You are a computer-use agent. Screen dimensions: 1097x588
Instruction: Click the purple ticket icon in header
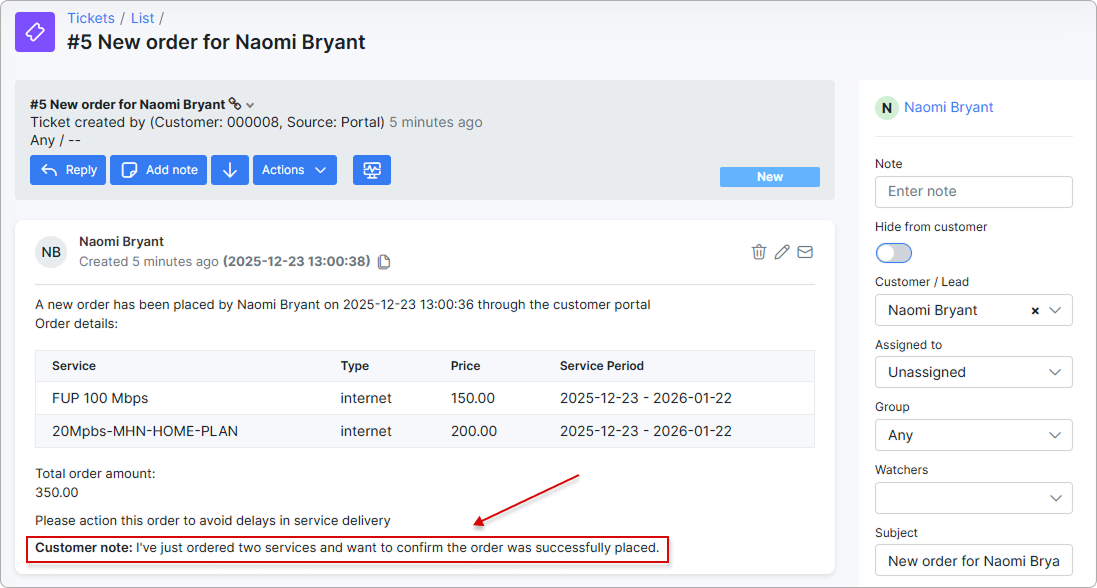(35, 32)
